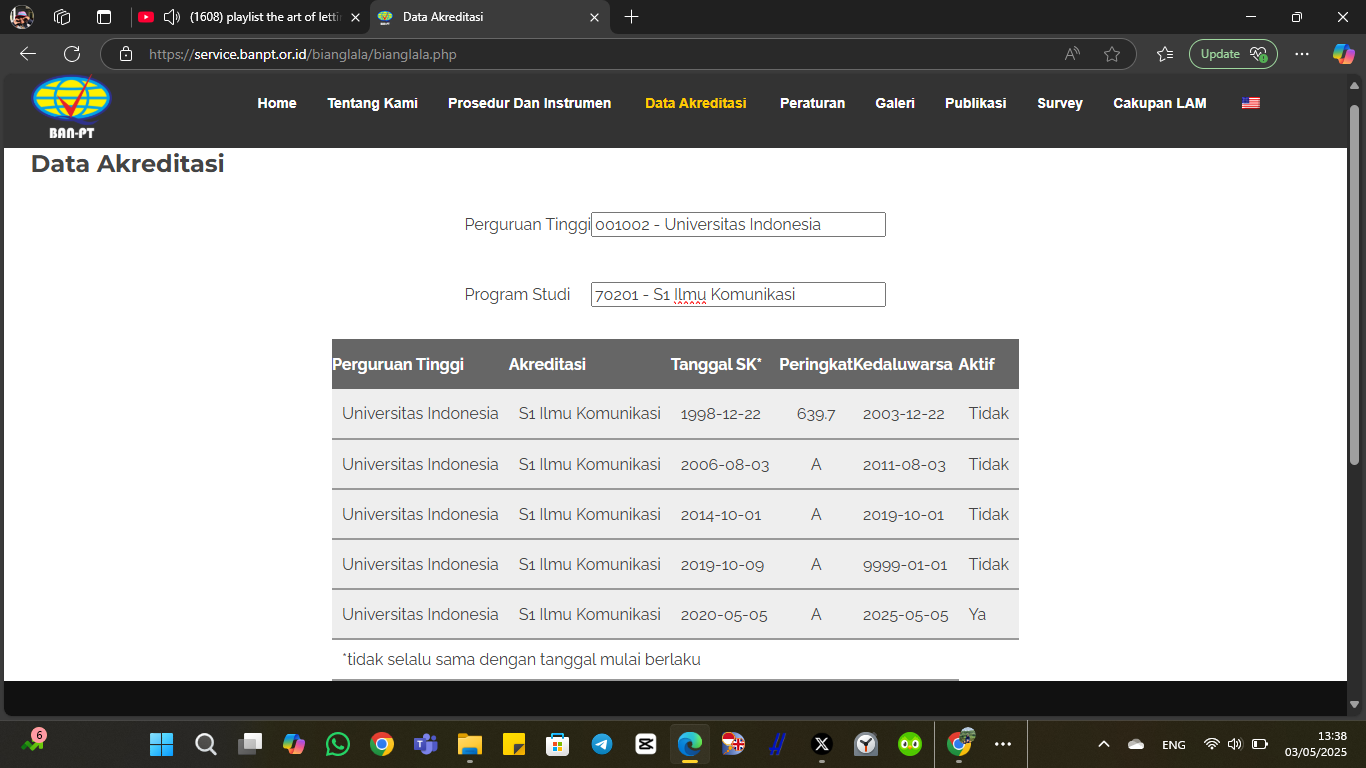Click the Tanggal SK column header
1366x768 pixels.
pos(716,364)
